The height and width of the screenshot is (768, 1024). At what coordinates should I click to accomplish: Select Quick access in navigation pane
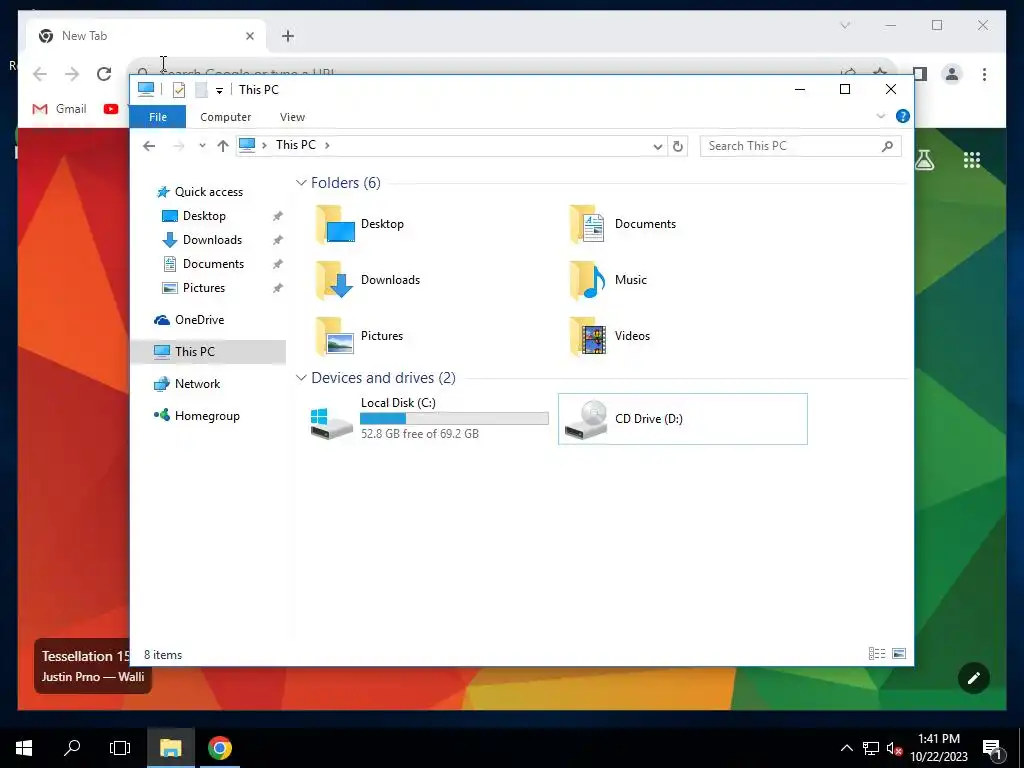pyautogui.click(x=208, y=192)
